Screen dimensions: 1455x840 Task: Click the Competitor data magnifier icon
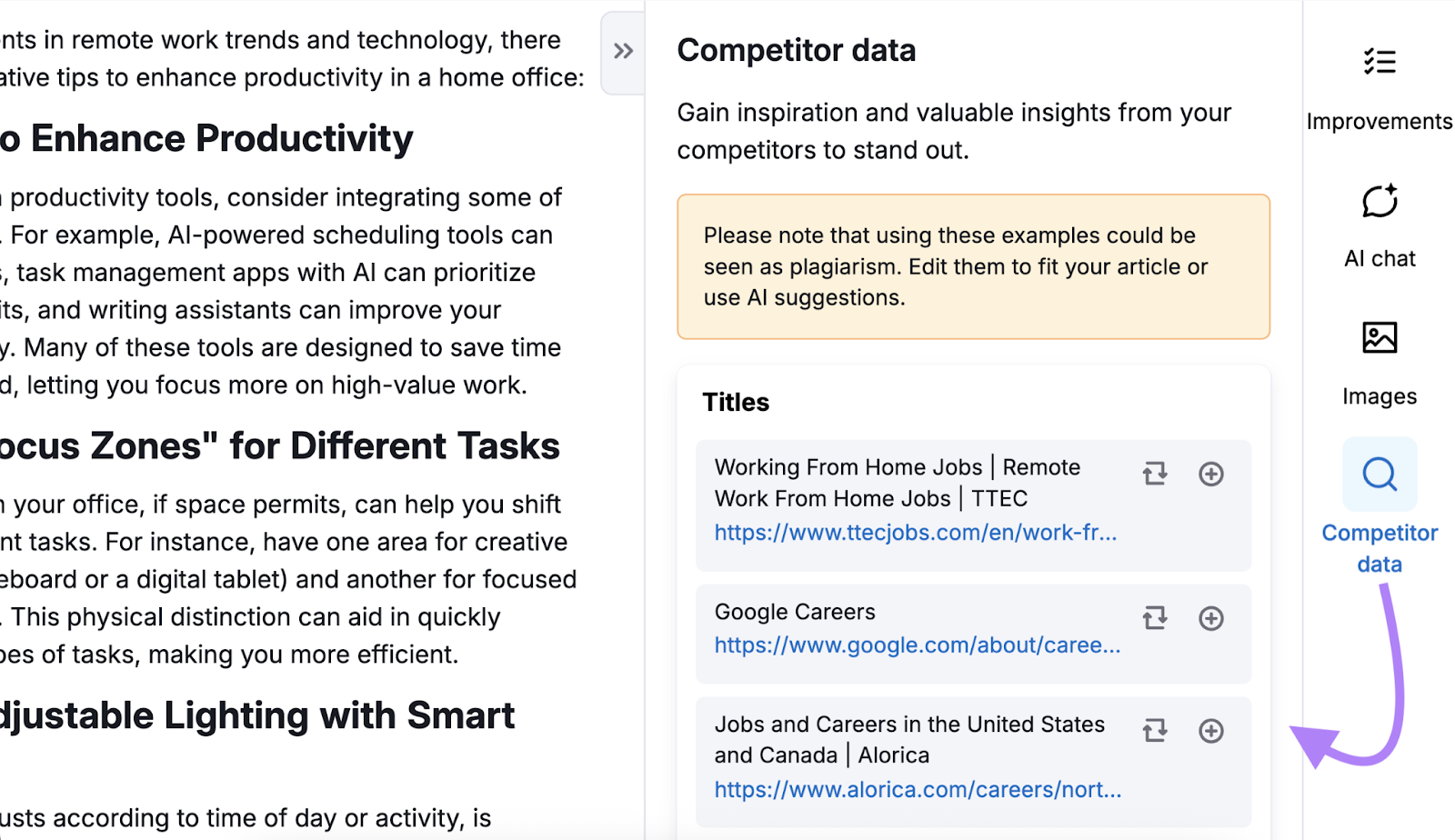click(1379, 474)
